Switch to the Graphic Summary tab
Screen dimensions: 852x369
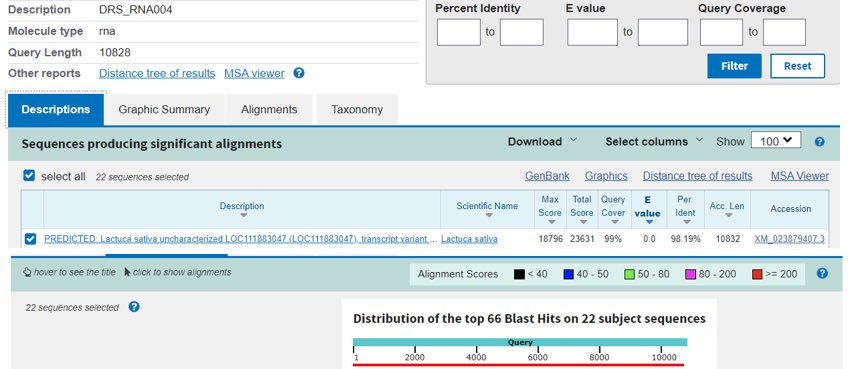[x=164, y=109]
